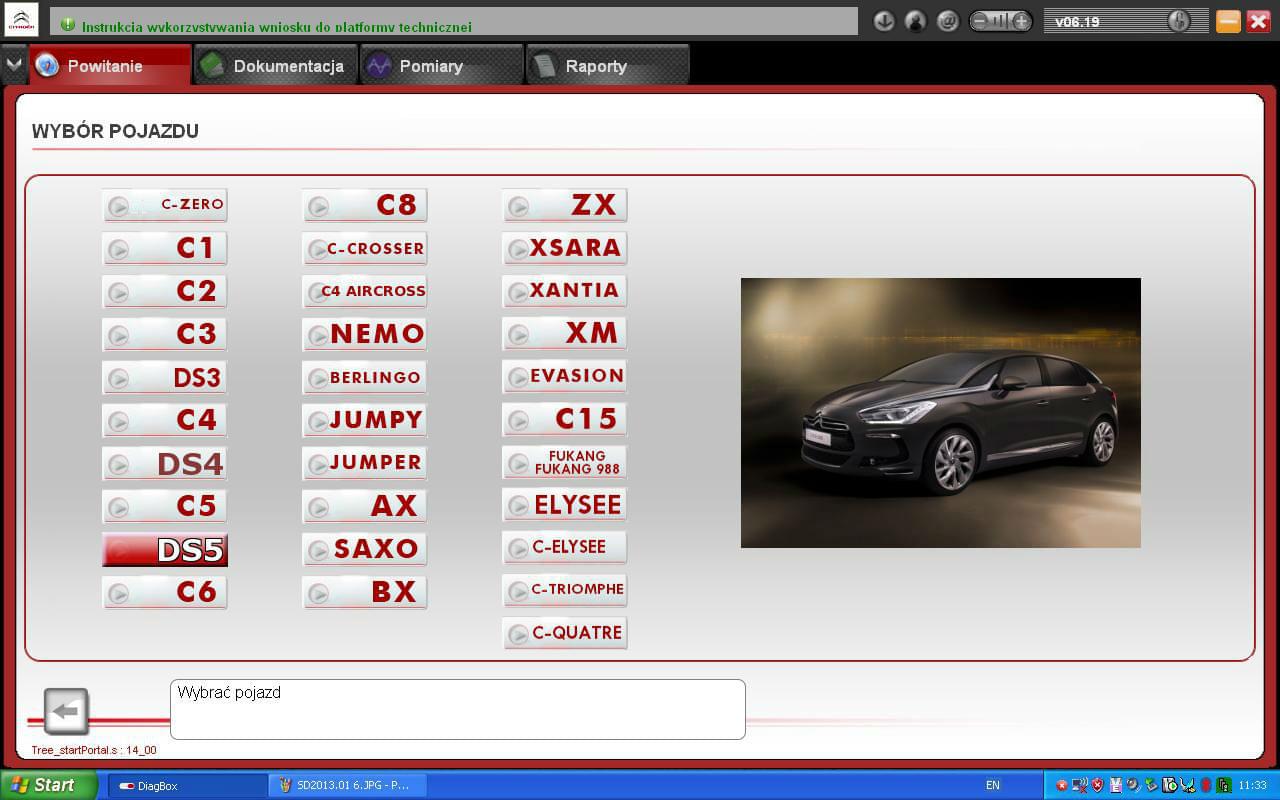This screenshot has width=1280, height=800.
Task: Select the DS3 vehicle
Action: (x=165, y=378)
